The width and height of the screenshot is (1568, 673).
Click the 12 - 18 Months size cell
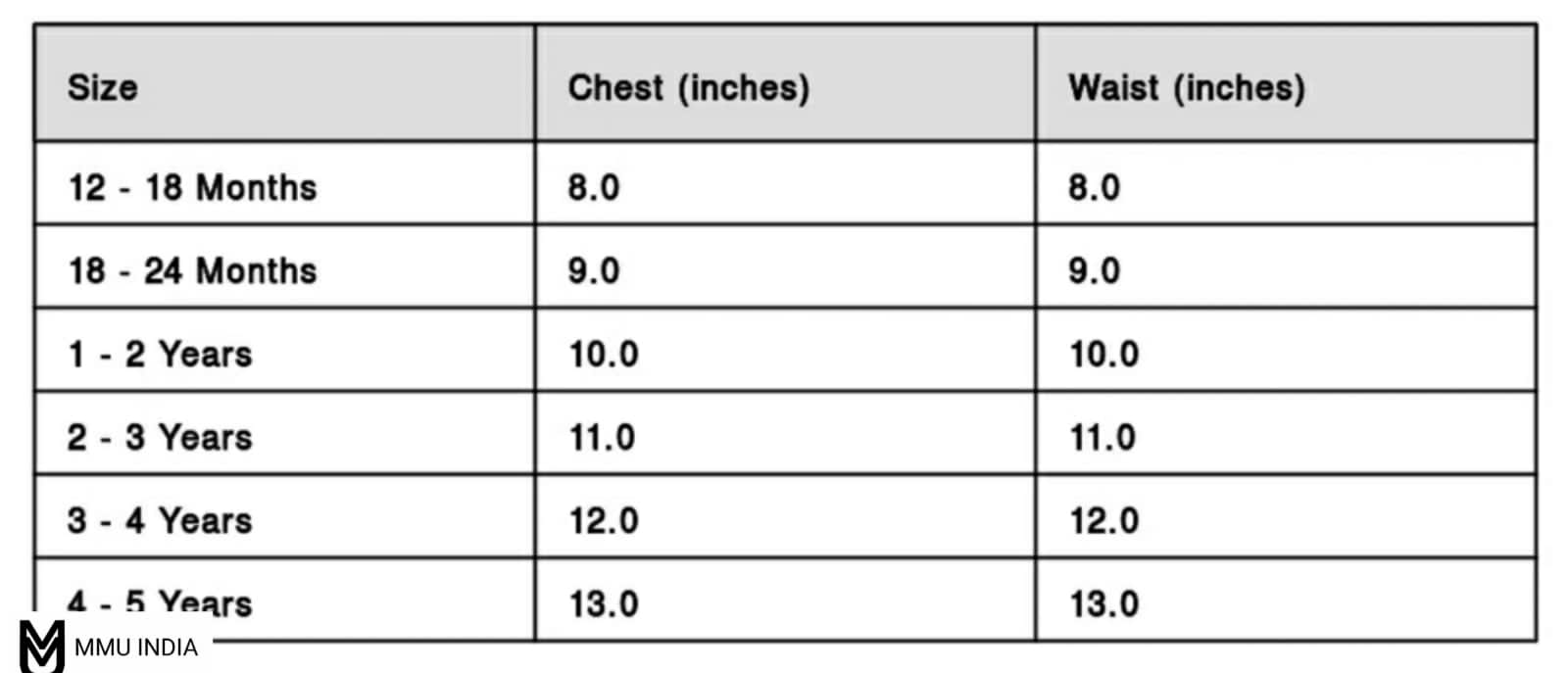tap(192, 187)
